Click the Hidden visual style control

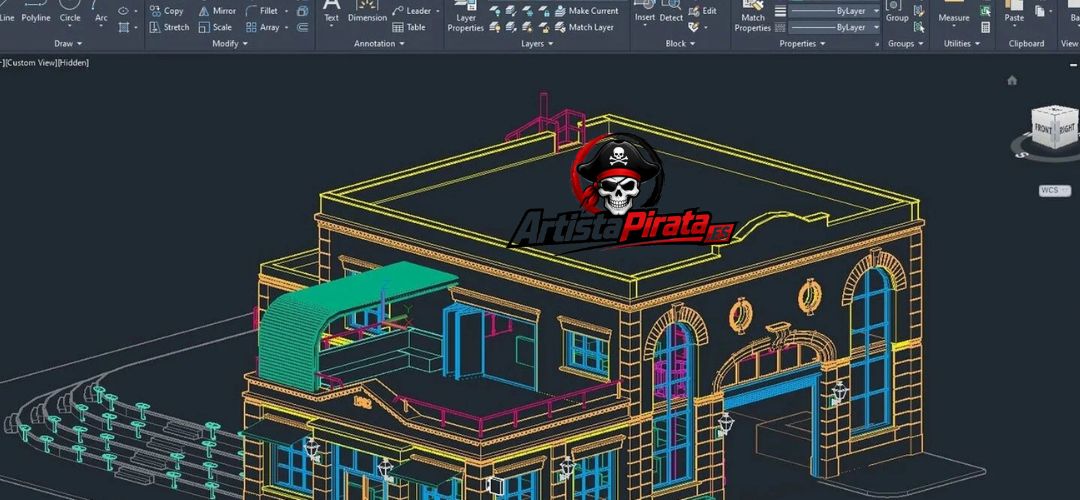pos(73,63)
